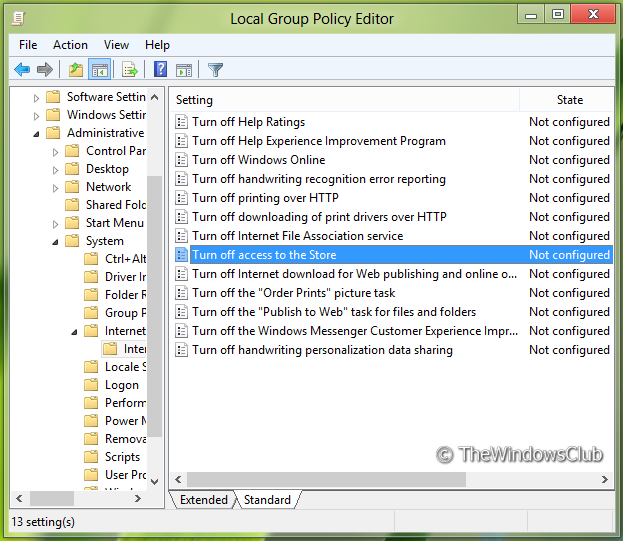Click policy icon beside handwriting personalization data sharing
Image resolution: width=623 pixels, height=541 pixels.
coord(182,350)
